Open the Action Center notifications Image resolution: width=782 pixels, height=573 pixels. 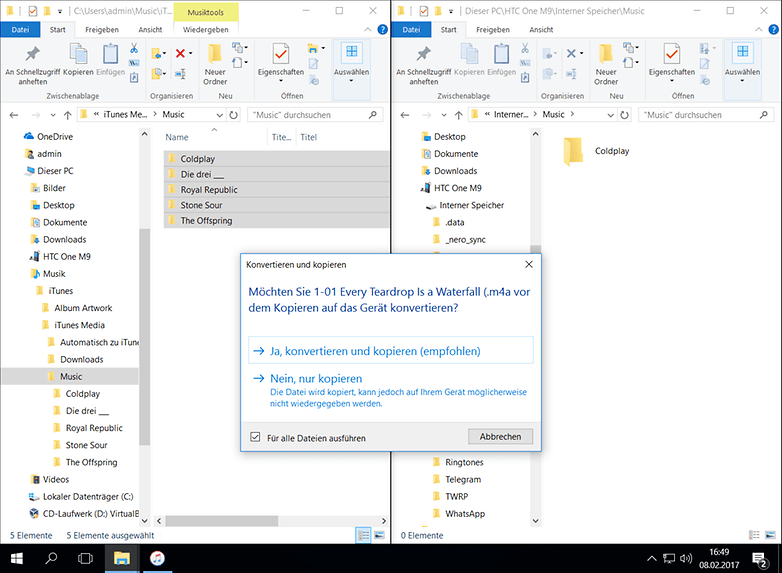[x=760, y=559]
